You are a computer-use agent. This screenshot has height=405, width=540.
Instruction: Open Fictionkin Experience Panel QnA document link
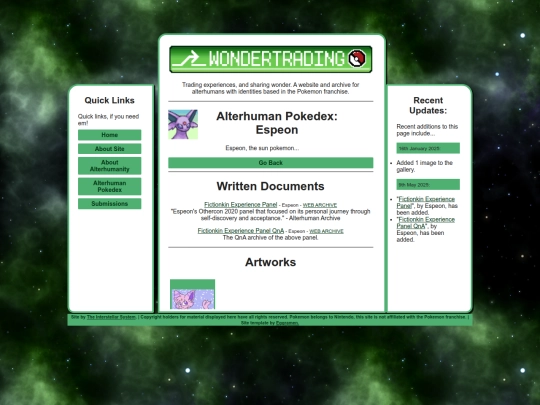[241, 231]
